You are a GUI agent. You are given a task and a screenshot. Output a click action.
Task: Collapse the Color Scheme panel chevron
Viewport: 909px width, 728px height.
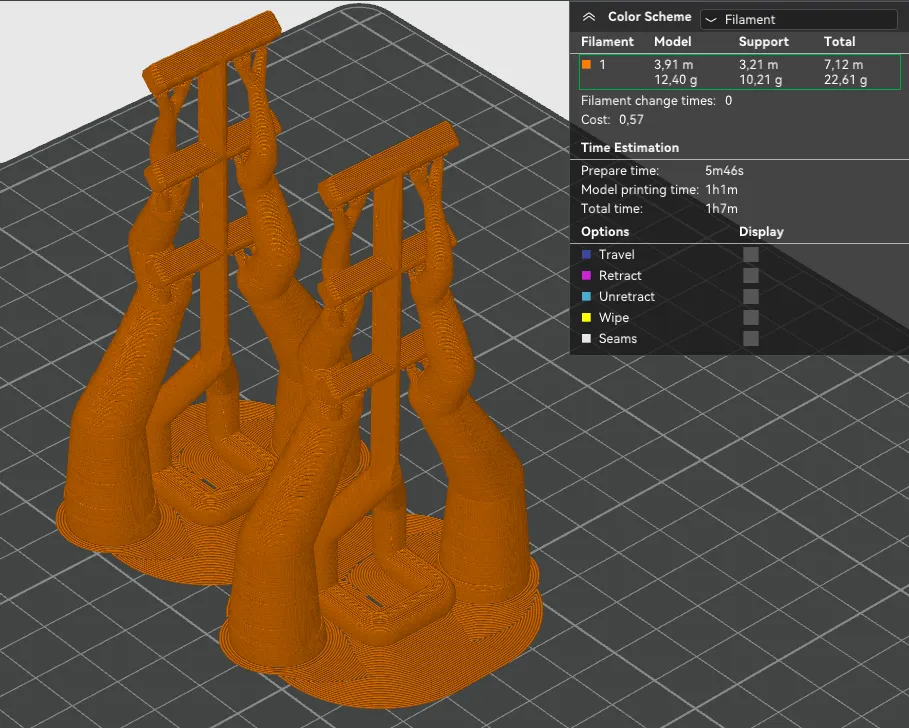pos(589,17)
